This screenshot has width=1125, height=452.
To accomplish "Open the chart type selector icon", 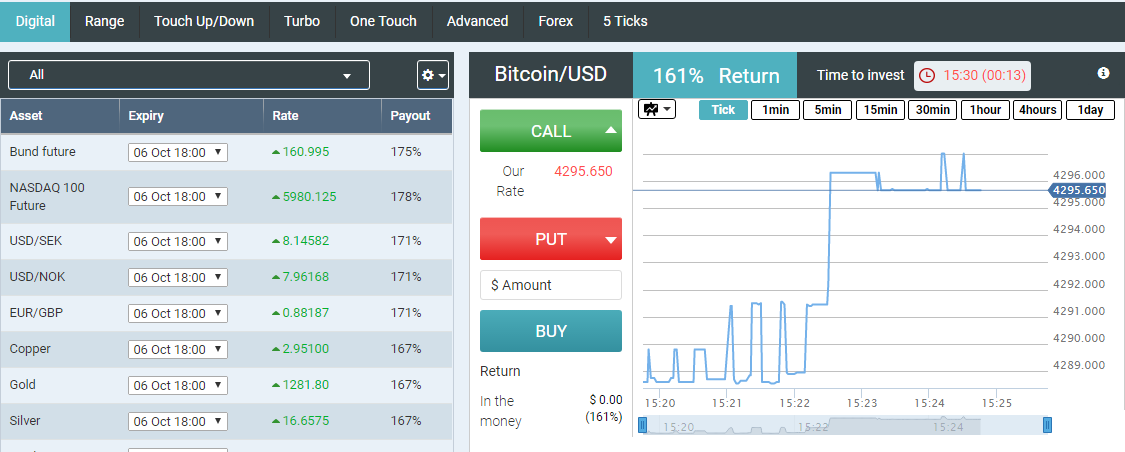I will point(656,110).
